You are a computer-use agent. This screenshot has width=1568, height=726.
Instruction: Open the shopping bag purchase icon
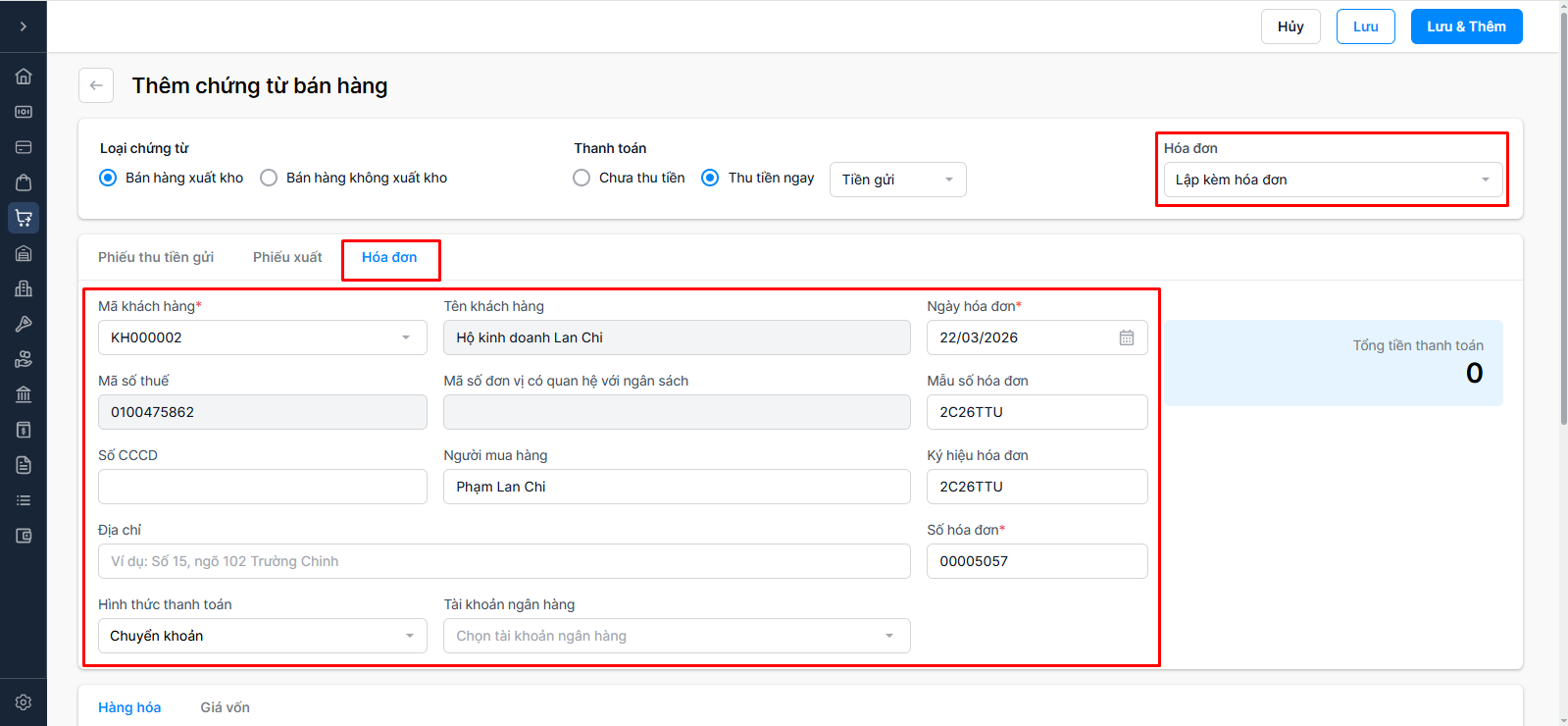point(24,182)
